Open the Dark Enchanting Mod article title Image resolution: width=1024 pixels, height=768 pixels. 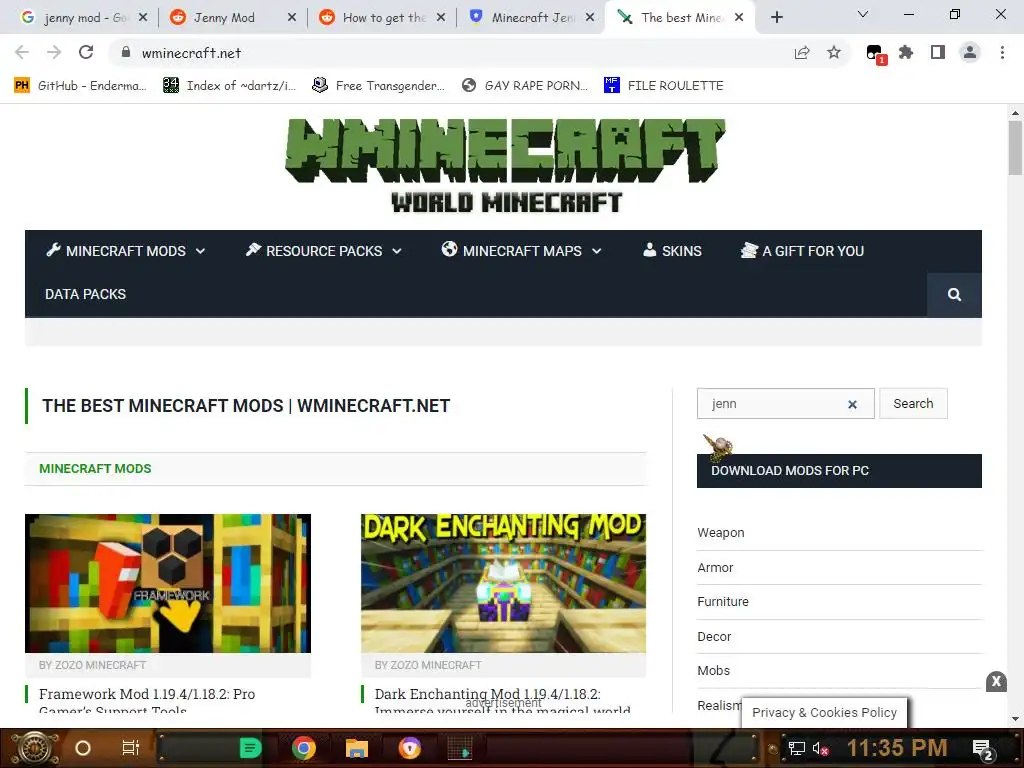(x=502, y=701)
